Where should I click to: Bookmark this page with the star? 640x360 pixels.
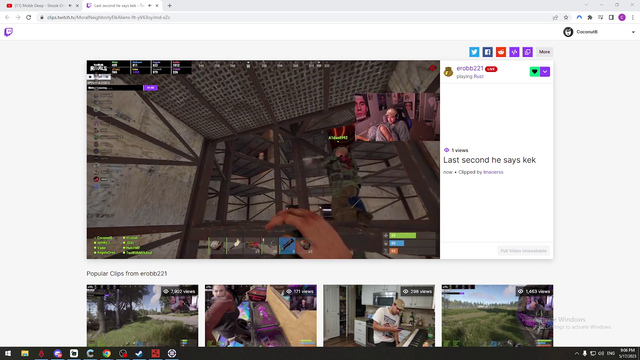(x=566, y=18)
